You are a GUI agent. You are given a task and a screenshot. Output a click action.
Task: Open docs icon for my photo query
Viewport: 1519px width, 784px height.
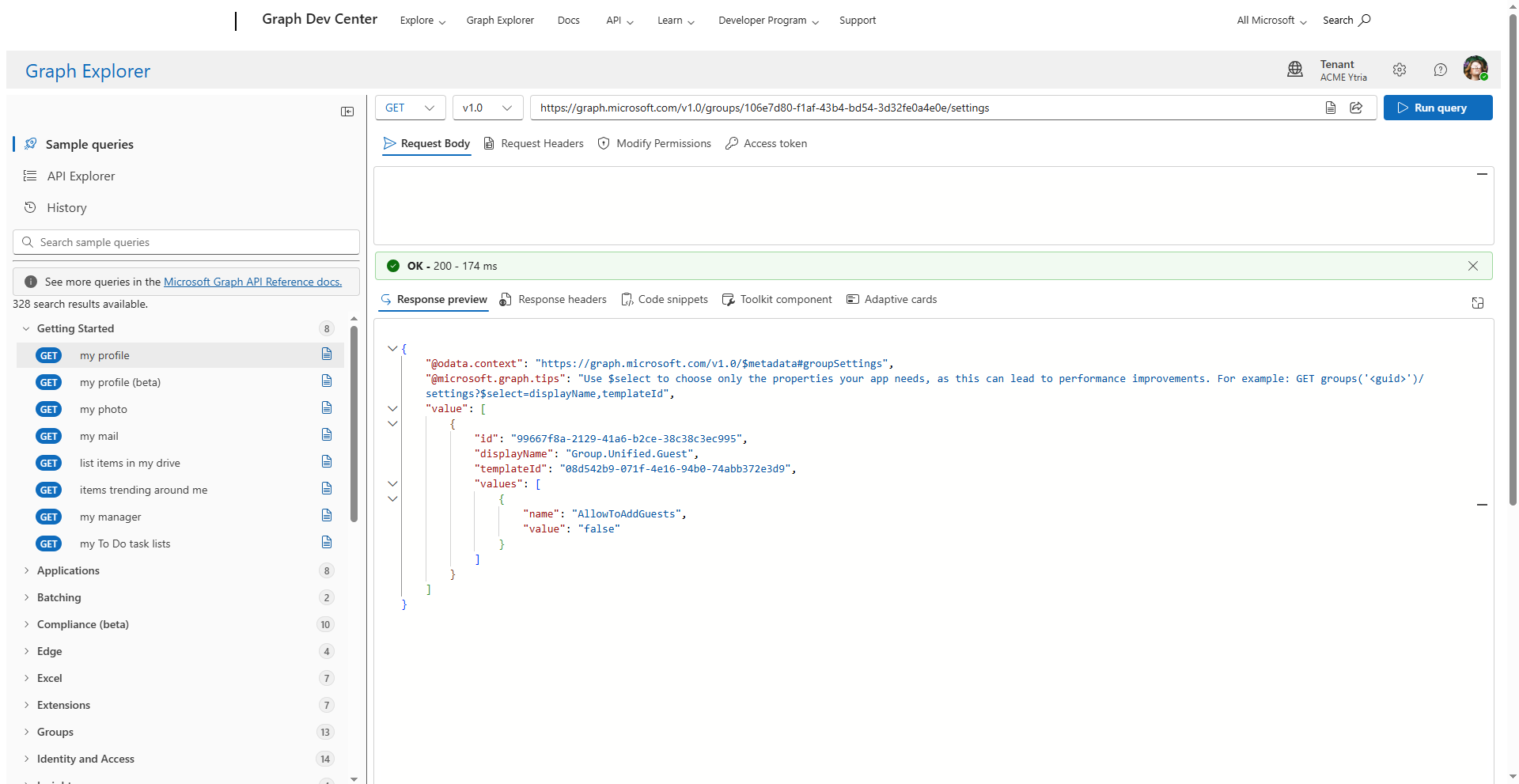tap(327, 408)
